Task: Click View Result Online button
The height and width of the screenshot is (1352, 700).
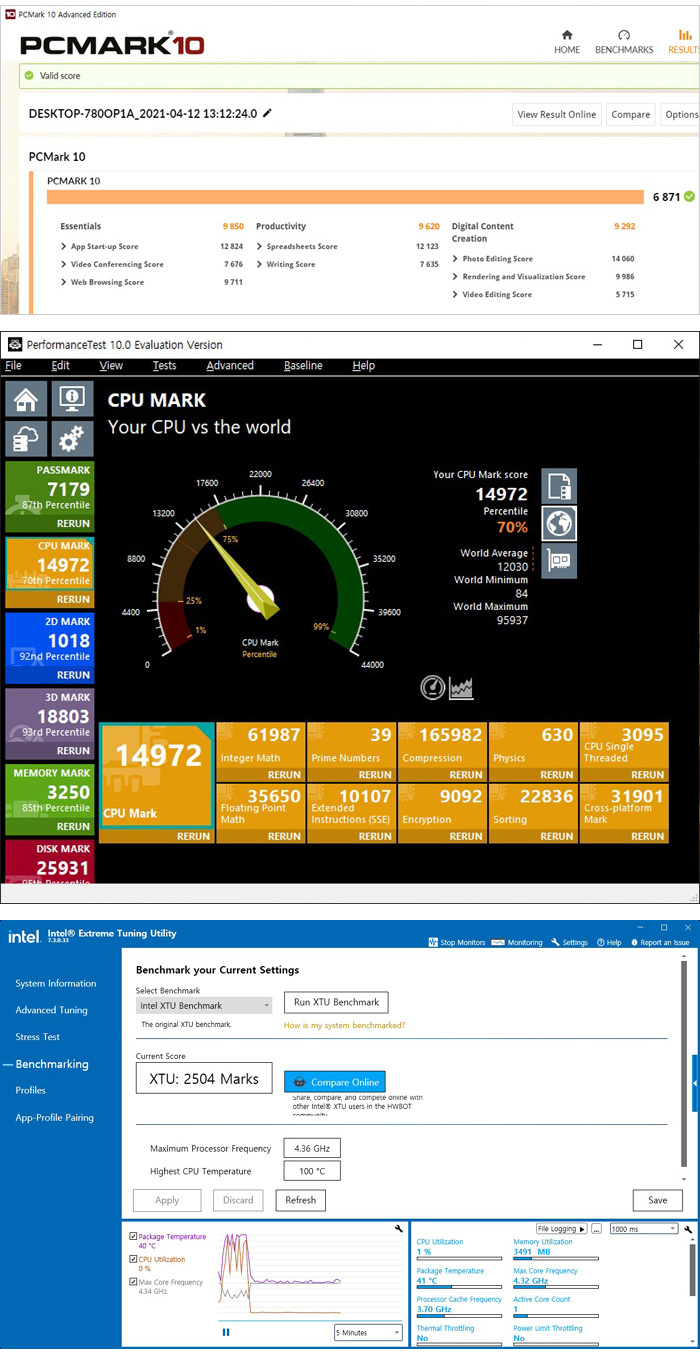Action: coord(557,114)
